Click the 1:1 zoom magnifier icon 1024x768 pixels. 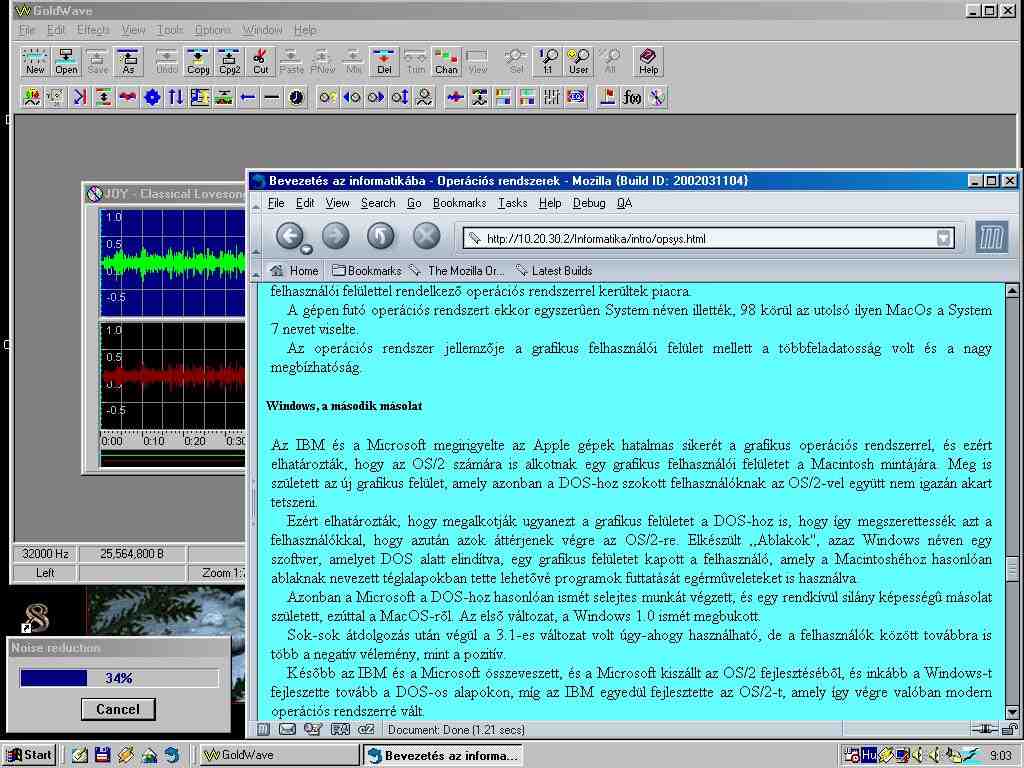coord(548,62)
